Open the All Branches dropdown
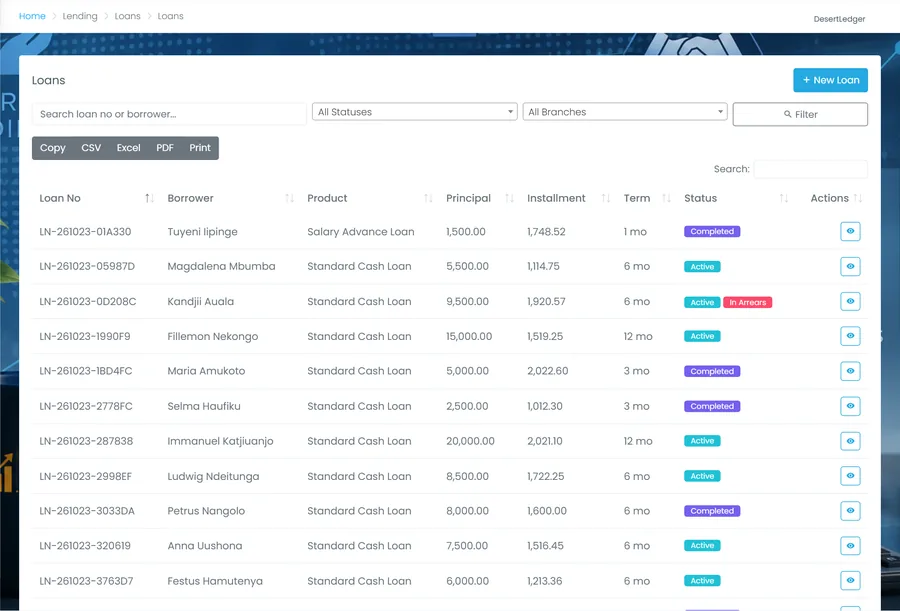 pos(624,112)
